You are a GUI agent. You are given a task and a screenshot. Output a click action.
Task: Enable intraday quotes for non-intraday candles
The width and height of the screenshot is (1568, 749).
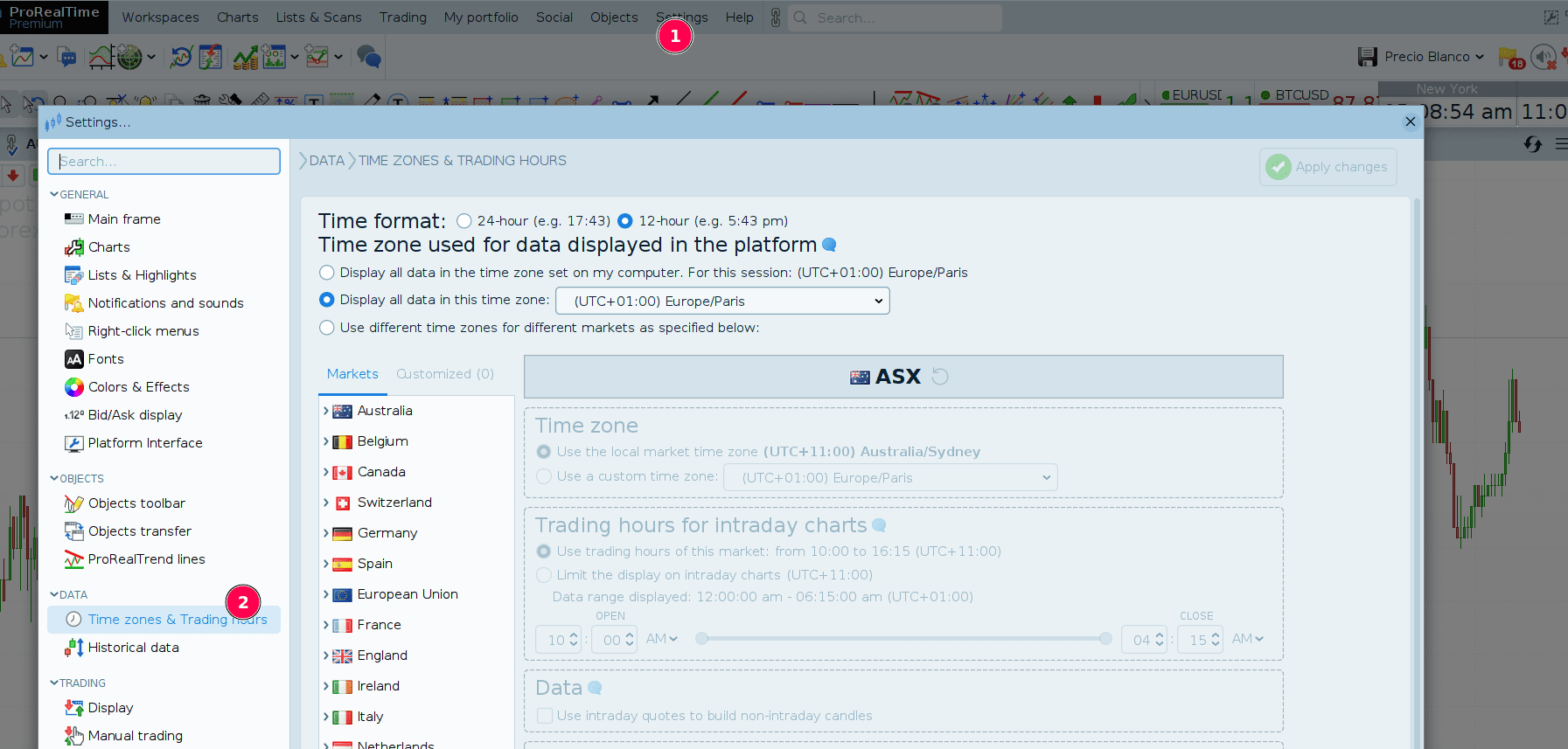click(544, 716)
